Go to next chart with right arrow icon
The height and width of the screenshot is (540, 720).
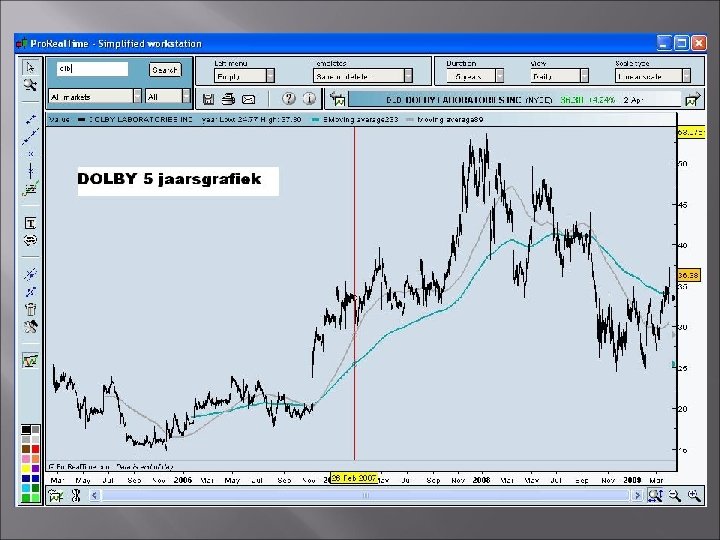(692, 99)
